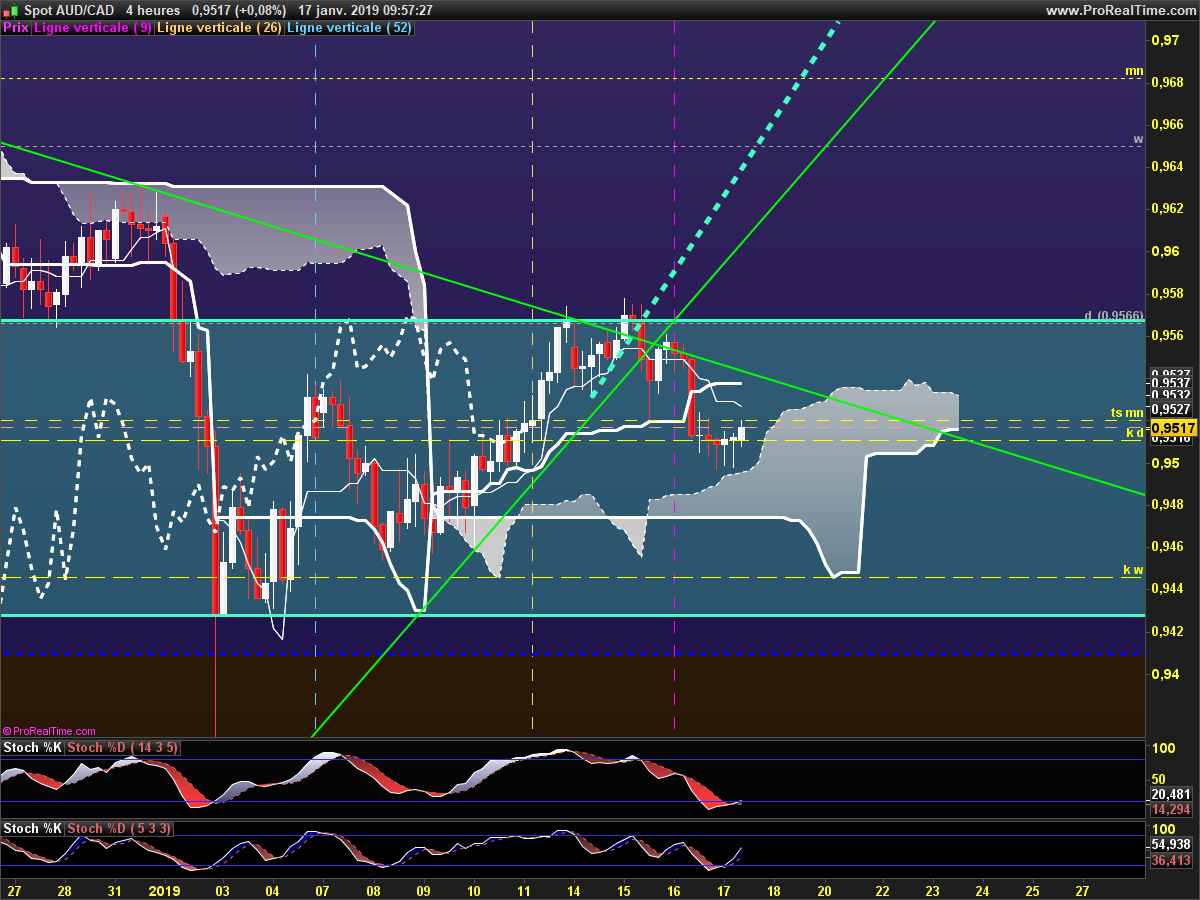Select the Ligne verticale (52) label
The image size is (1200, 900).
349,28
